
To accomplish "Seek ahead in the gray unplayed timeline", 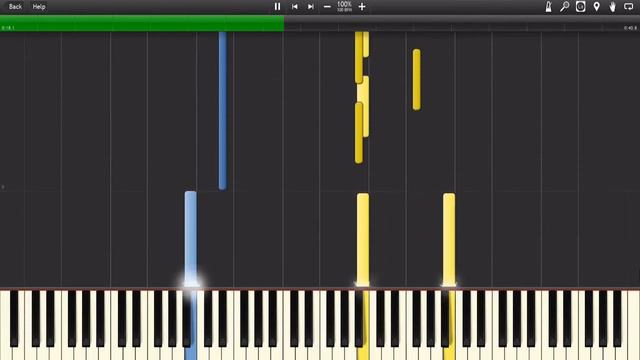I will point(462,23).
